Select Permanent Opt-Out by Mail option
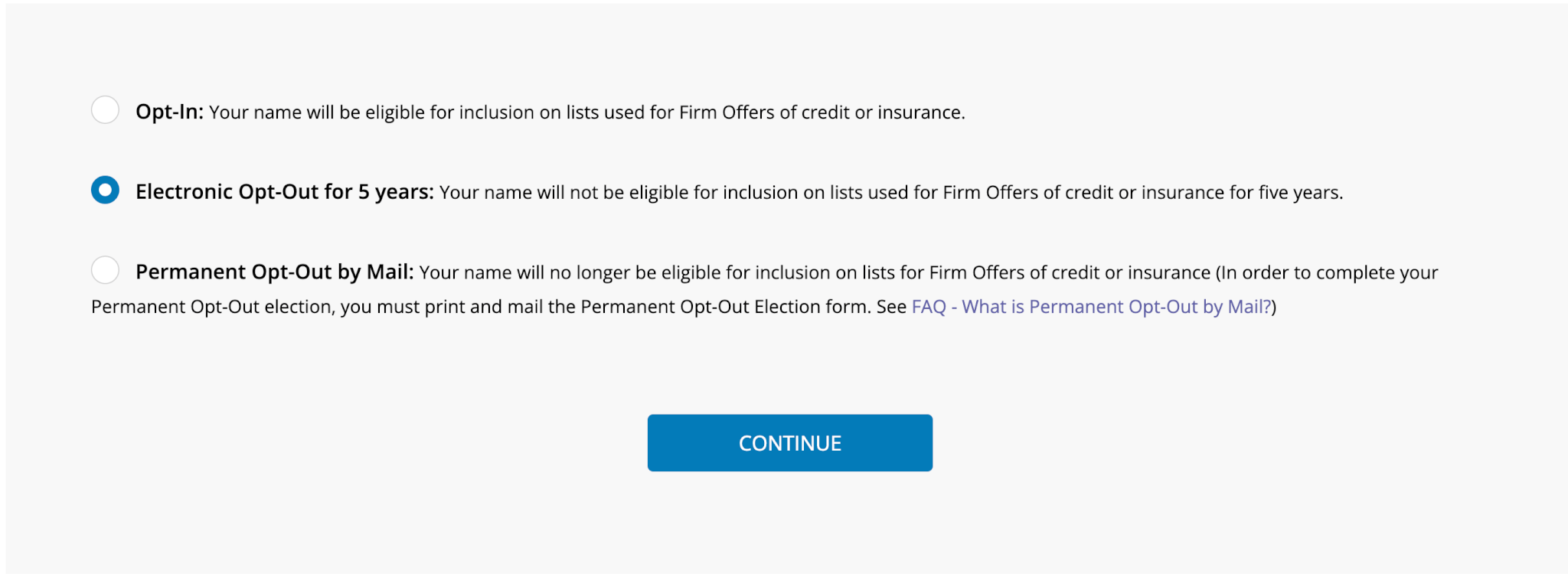 point(105,270)
